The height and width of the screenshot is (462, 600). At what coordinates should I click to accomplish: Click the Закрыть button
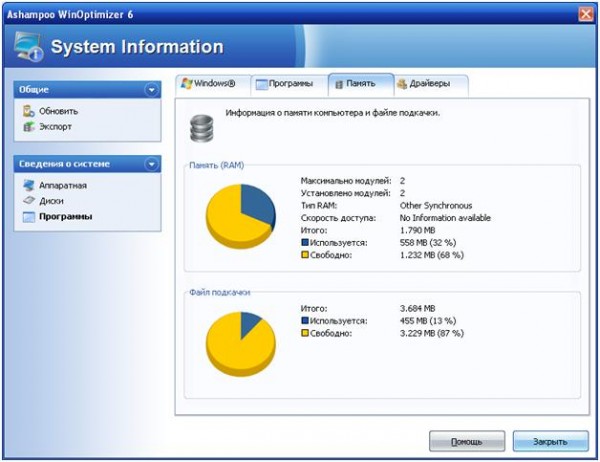(x=550, y=442)
